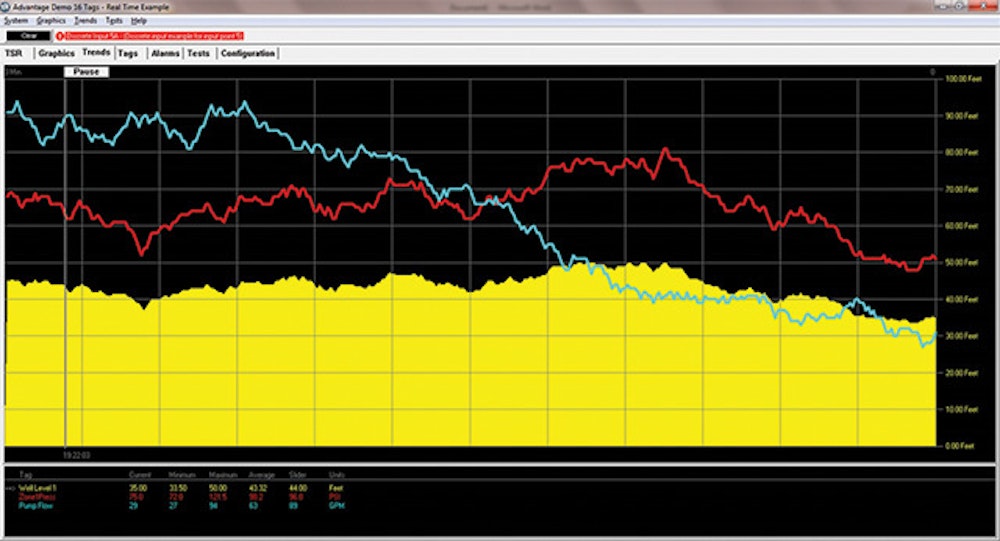Screen dimensions: 1000x541
Task: Open the Graphics menu in menu bar
Action: coord(50,20)
